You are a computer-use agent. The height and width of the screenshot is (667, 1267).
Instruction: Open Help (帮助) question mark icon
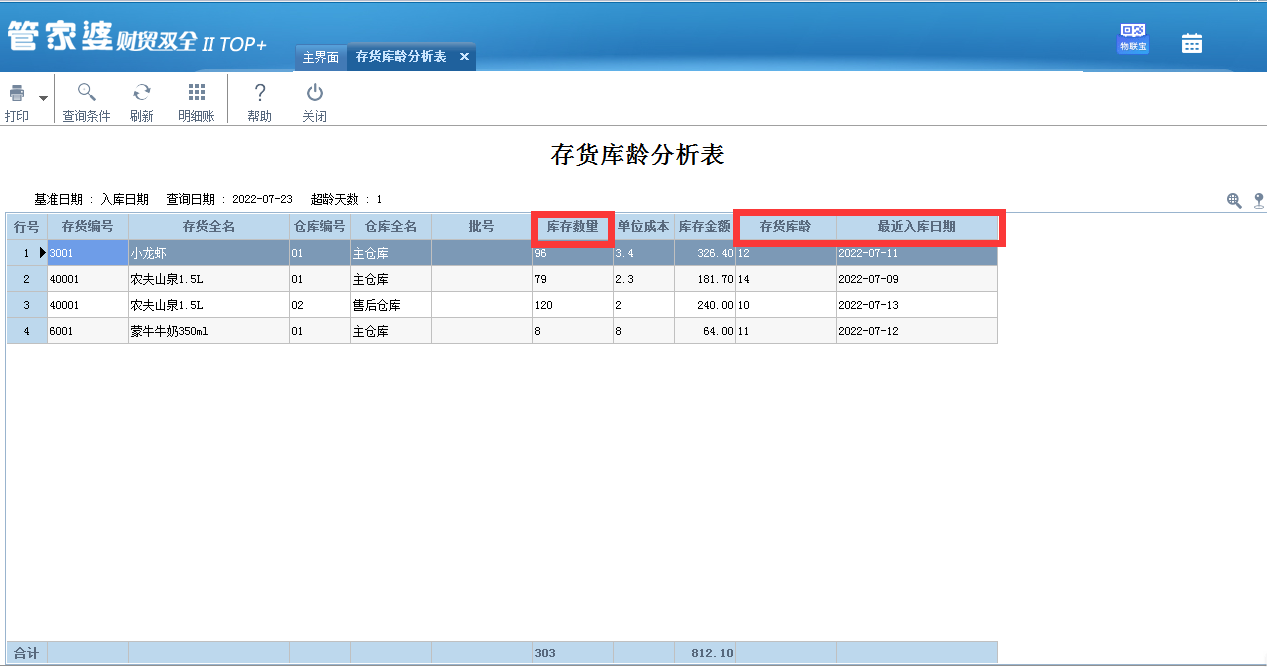[x=259, y=93]
